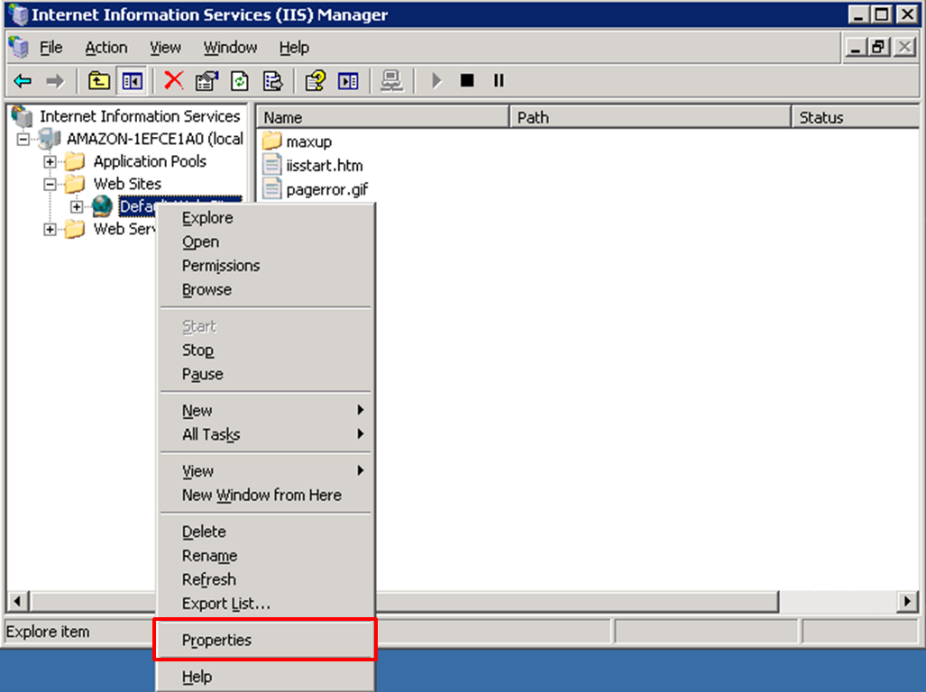
Task: Click the Refresh toolbar icon
Action: 240,80
